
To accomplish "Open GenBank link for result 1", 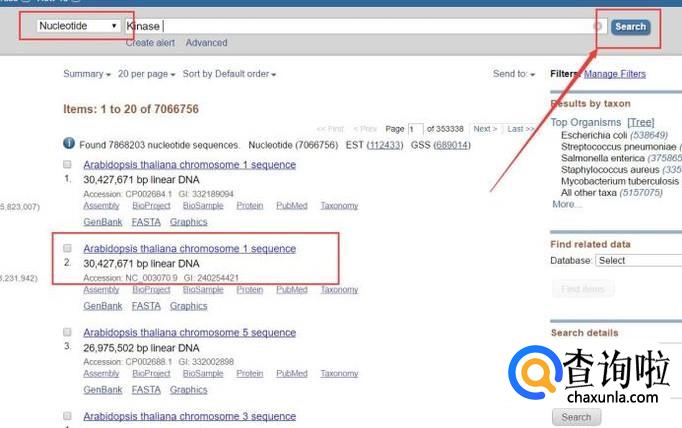I will [103, 222].
